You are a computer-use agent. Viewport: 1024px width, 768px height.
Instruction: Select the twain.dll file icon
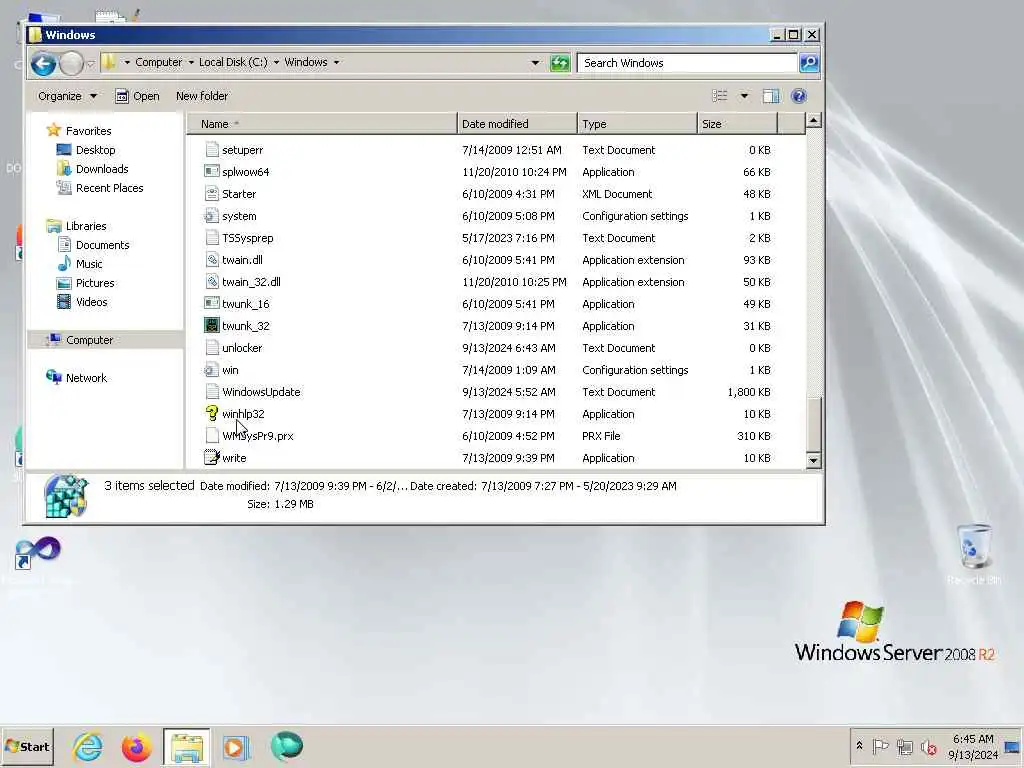[212, 260]
